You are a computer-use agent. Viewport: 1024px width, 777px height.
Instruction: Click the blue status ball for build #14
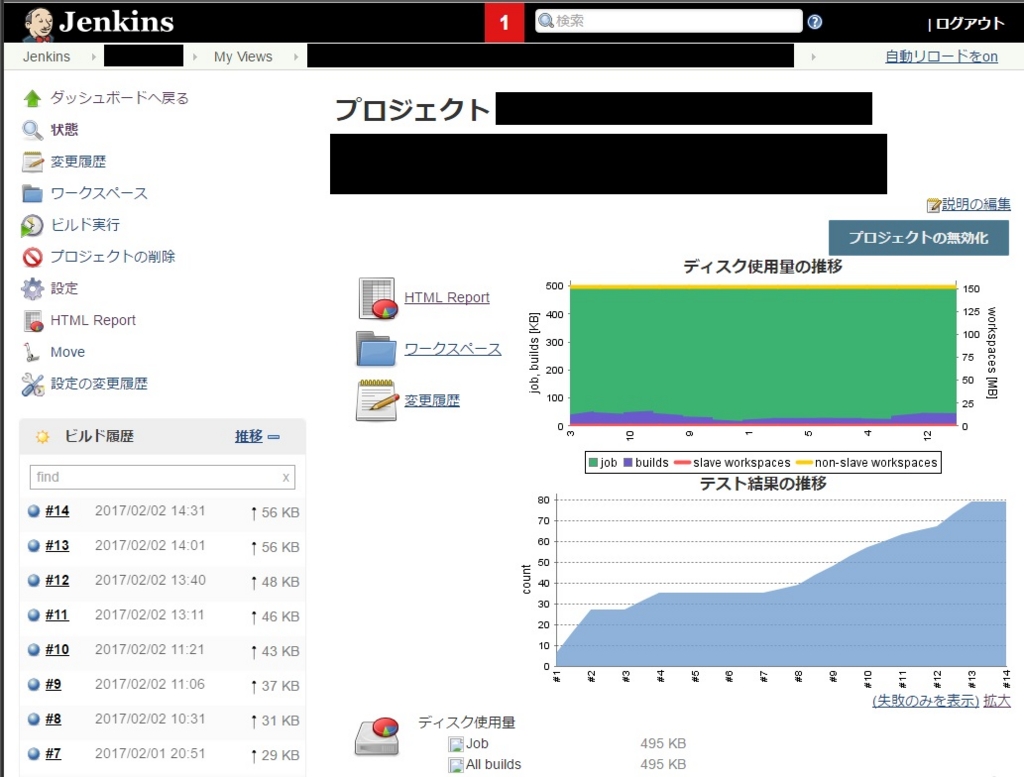pos(34,511)
